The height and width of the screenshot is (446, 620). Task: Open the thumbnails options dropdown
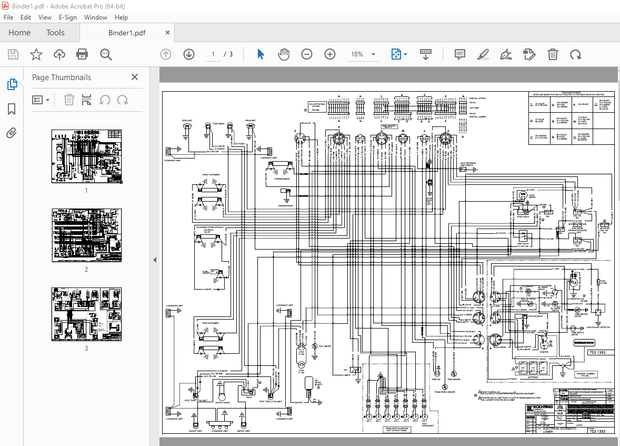pos(41,100)
